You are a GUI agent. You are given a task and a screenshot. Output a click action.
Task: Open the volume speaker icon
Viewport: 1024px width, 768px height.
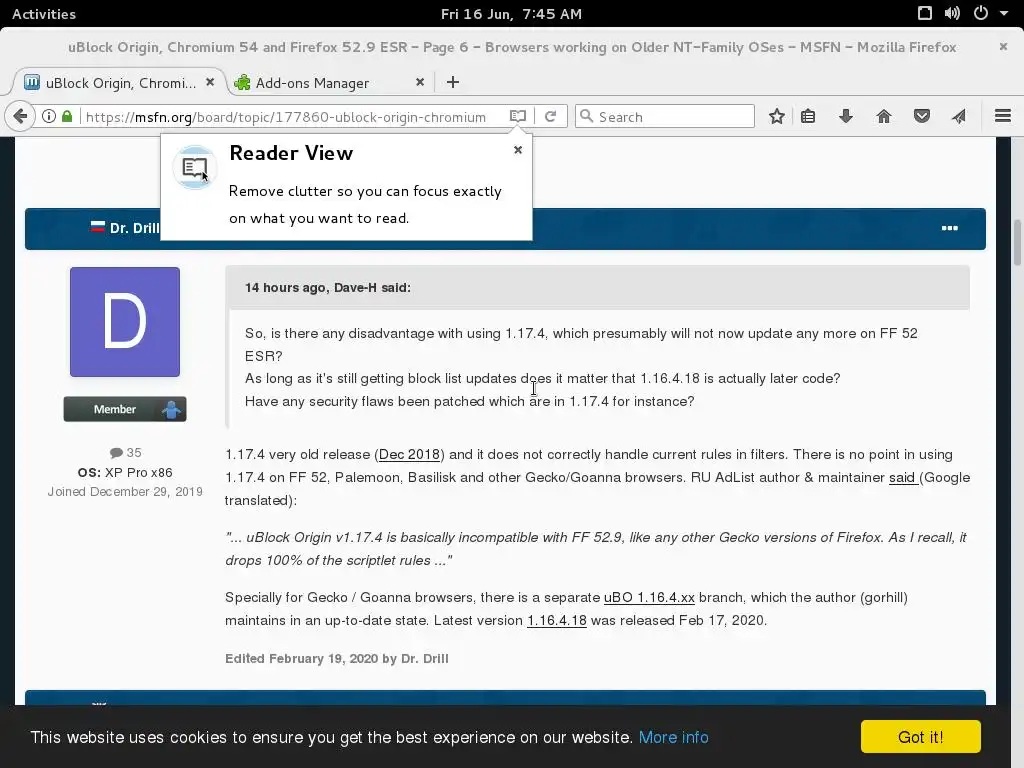pos(952,13)
